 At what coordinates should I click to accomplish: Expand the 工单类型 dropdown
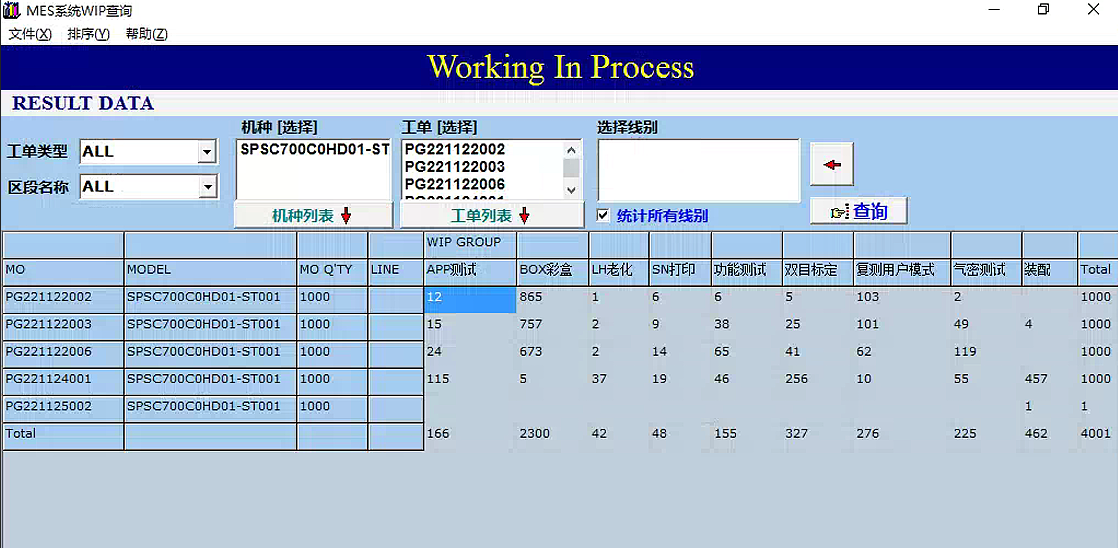206,152
